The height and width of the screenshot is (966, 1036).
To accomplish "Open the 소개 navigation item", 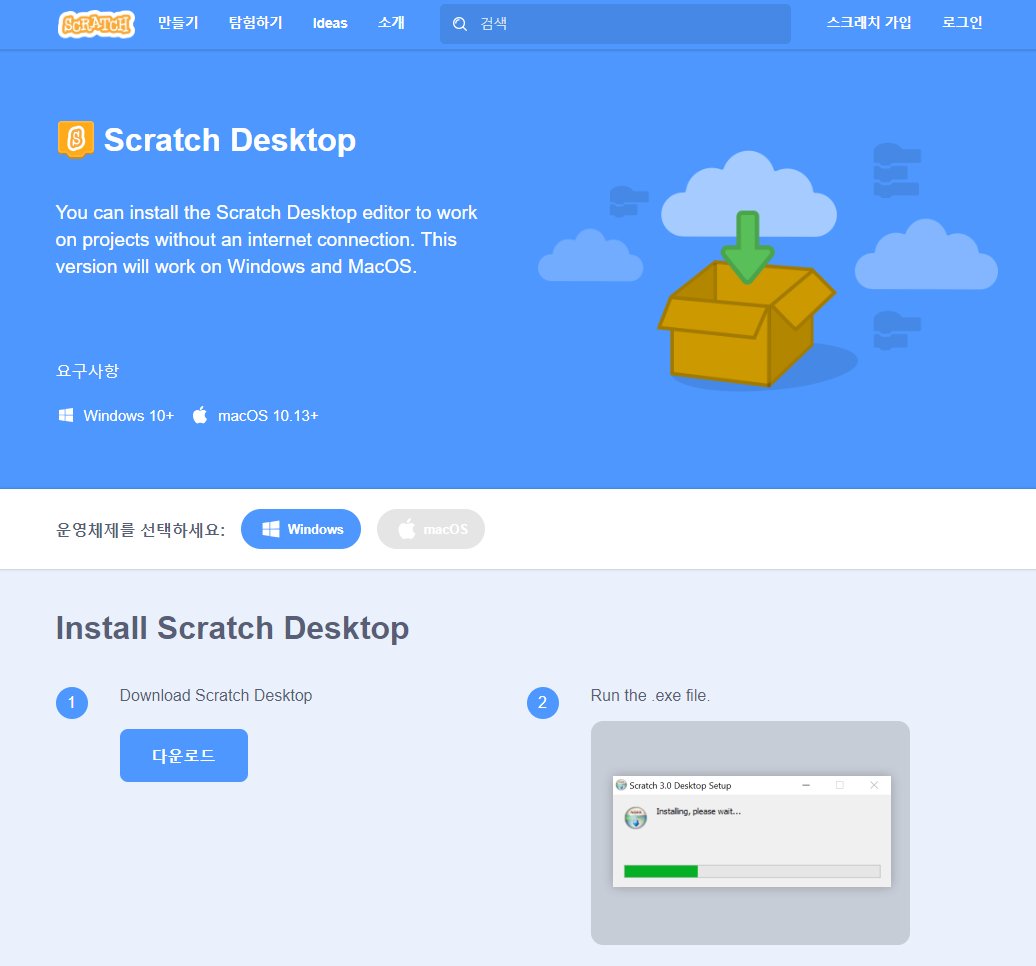I will point(391,23).
